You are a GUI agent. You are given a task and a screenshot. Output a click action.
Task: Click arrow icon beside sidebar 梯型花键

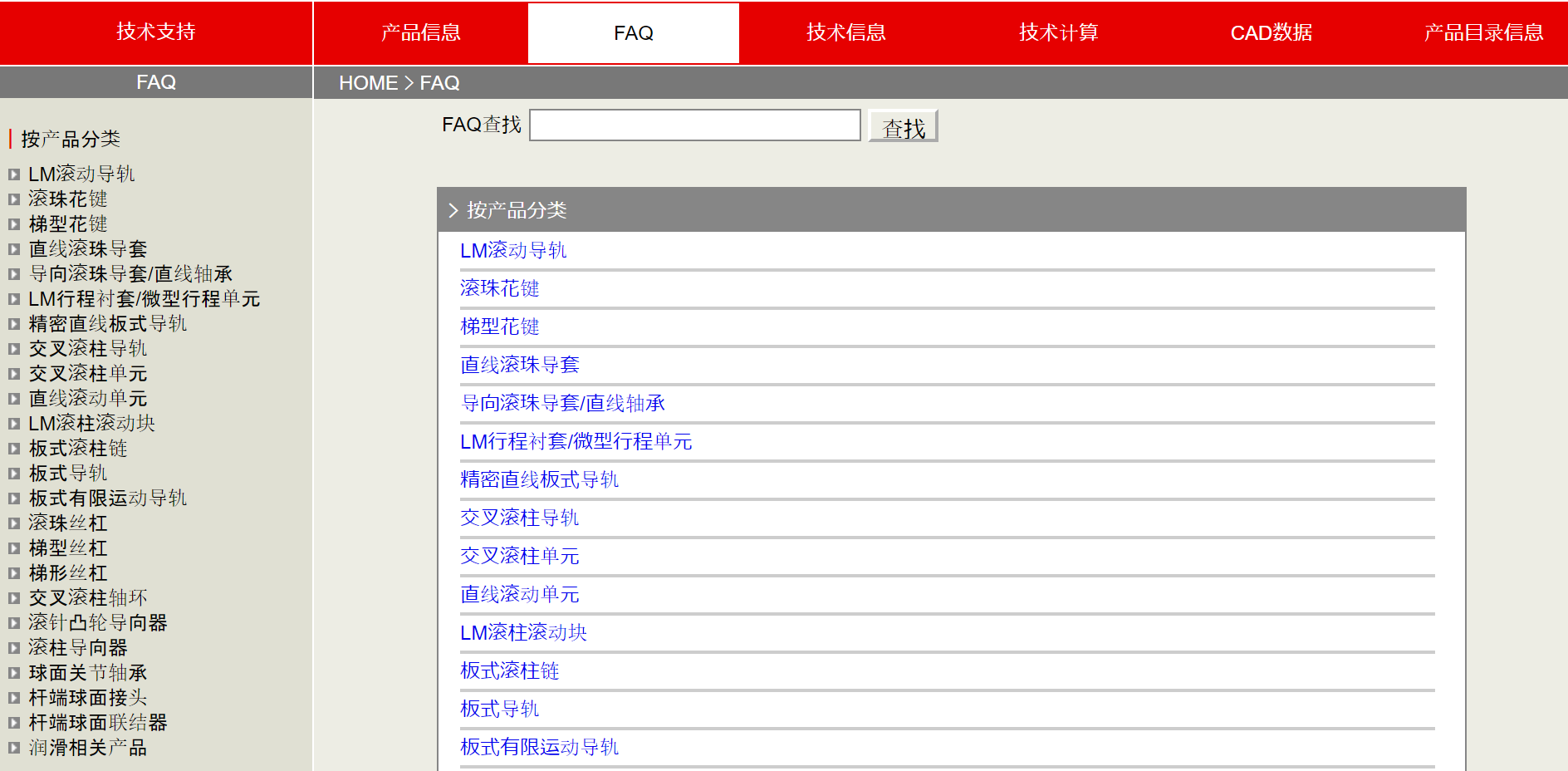tap(14, 224)
